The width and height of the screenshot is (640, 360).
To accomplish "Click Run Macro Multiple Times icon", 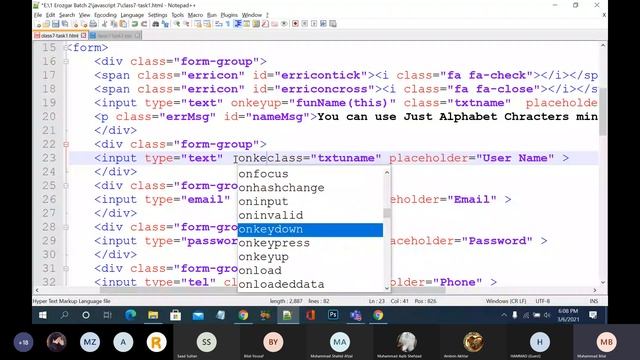I will (x=324, y=24).
